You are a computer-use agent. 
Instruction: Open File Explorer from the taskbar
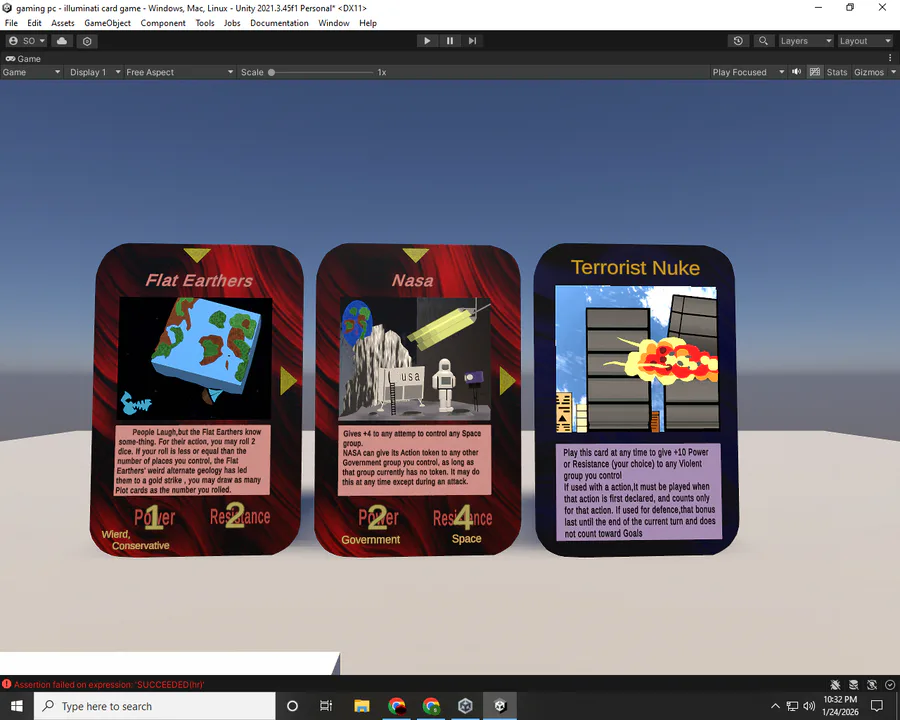(362, 706)
